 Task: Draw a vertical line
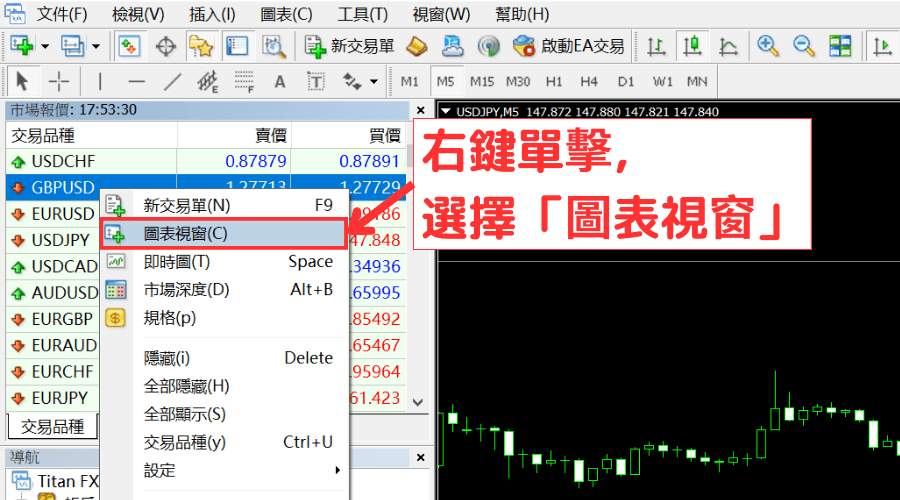pyautogui.click(x=100, y=82)
